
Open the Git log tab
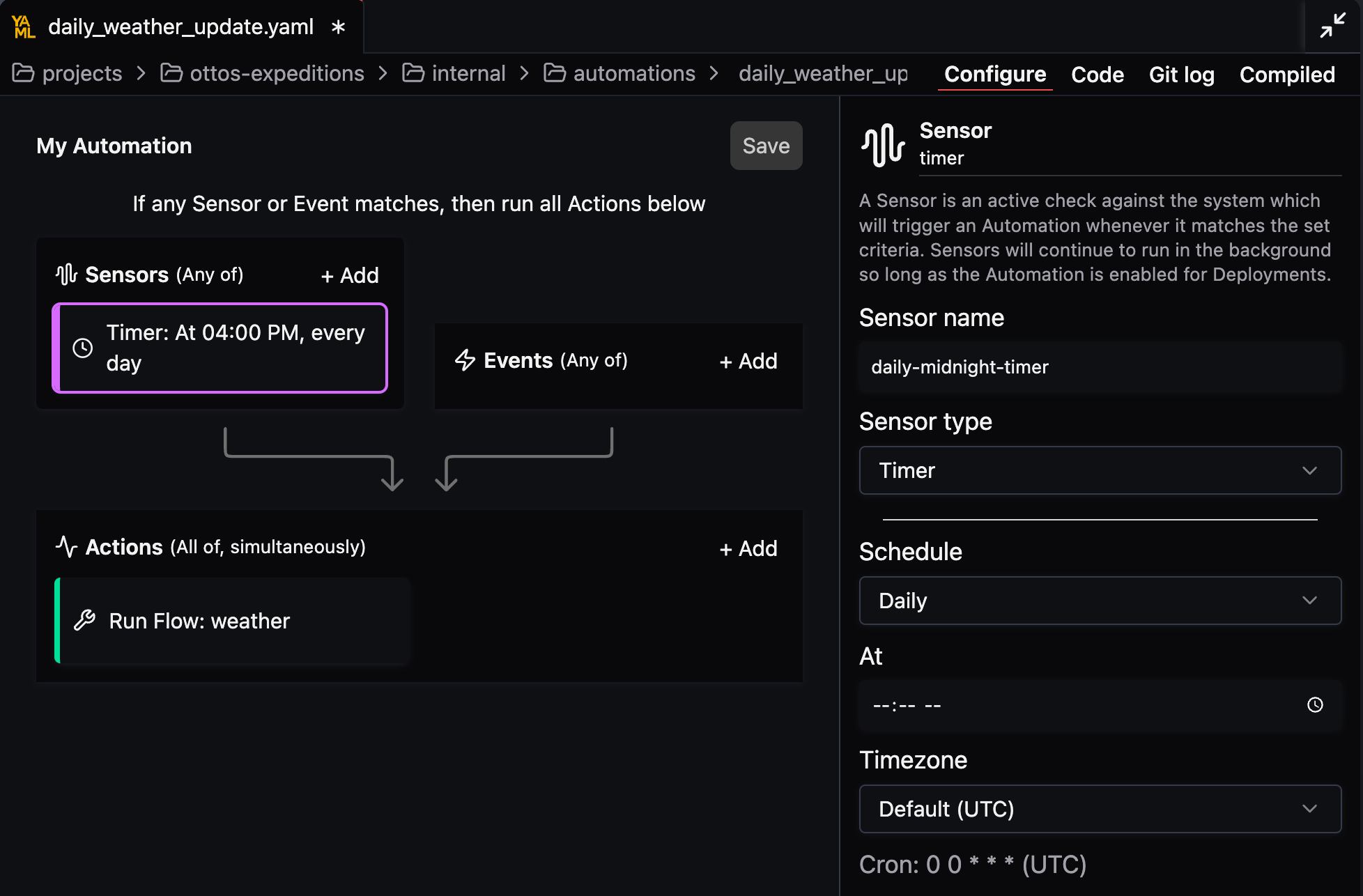click(1181, 75)
